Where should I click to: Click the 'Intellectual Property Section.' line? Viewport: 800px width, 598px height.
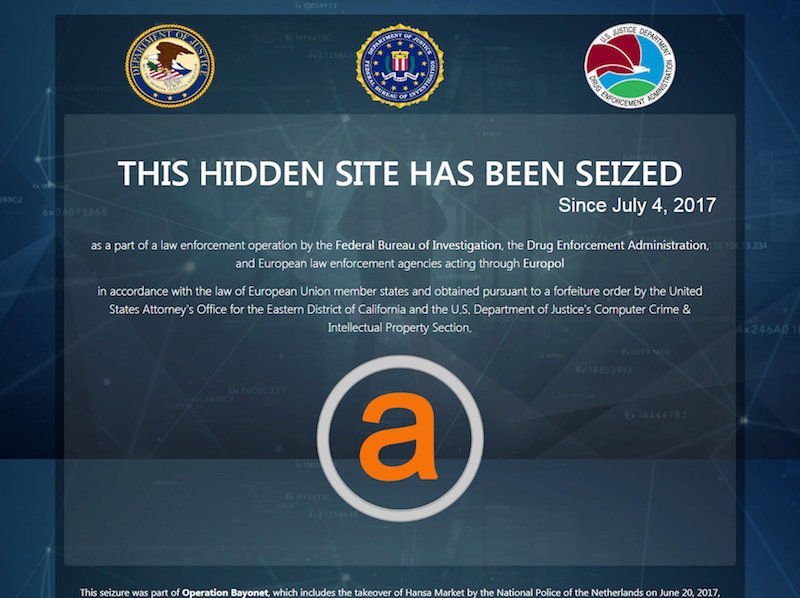point(400,328)
